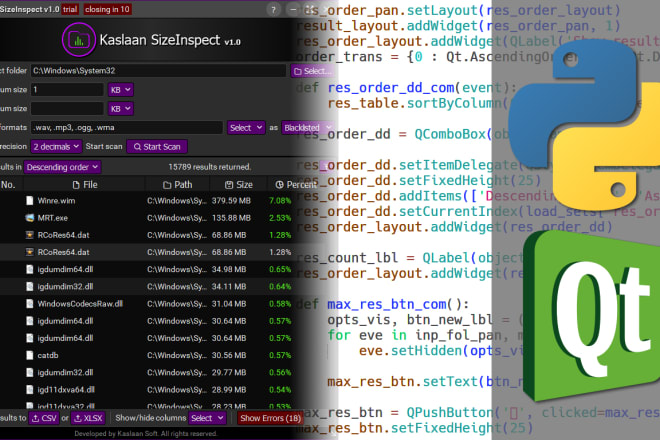This screenshot has width=660, height=440.
Task: Click the 28.99 MB size cell
Action: tap(229, 390)
